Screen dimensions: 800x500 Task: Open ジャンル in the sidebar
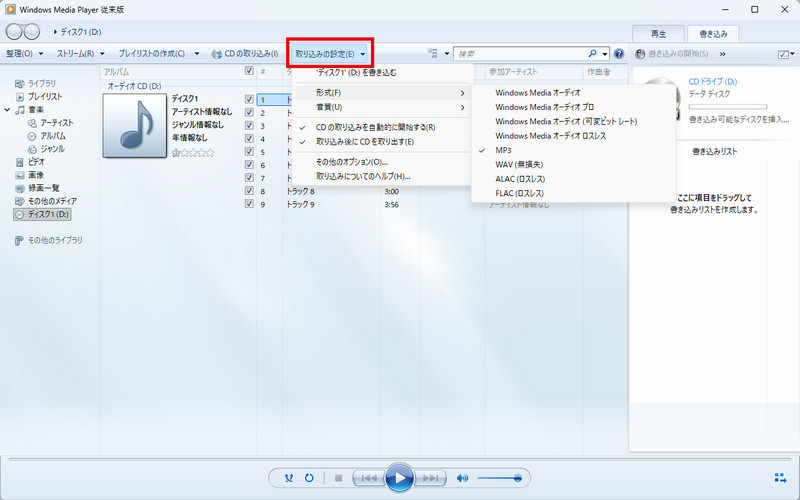coord(46,149)
